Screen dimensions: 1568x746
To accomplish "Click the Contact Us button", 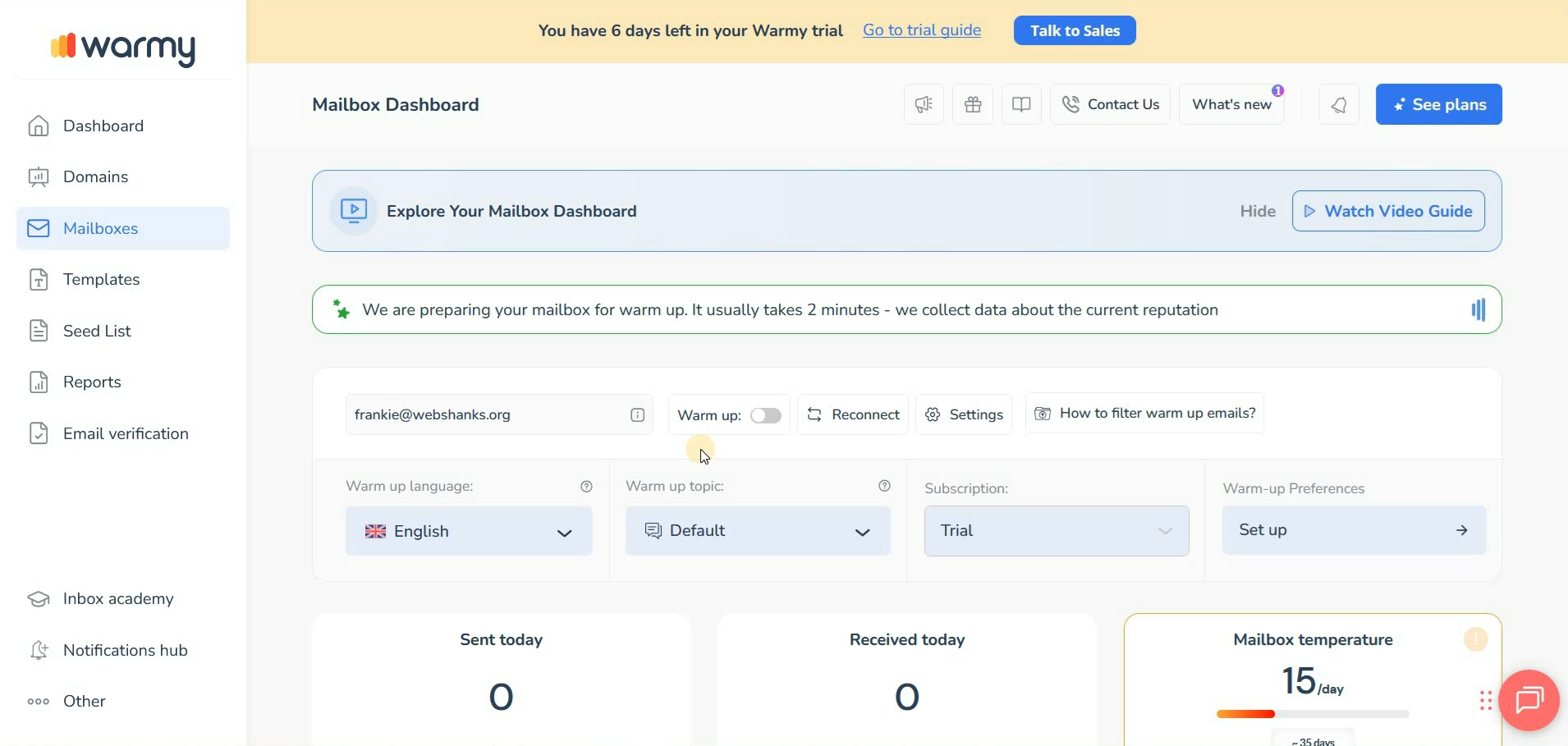I will [x=1110, y=104].
